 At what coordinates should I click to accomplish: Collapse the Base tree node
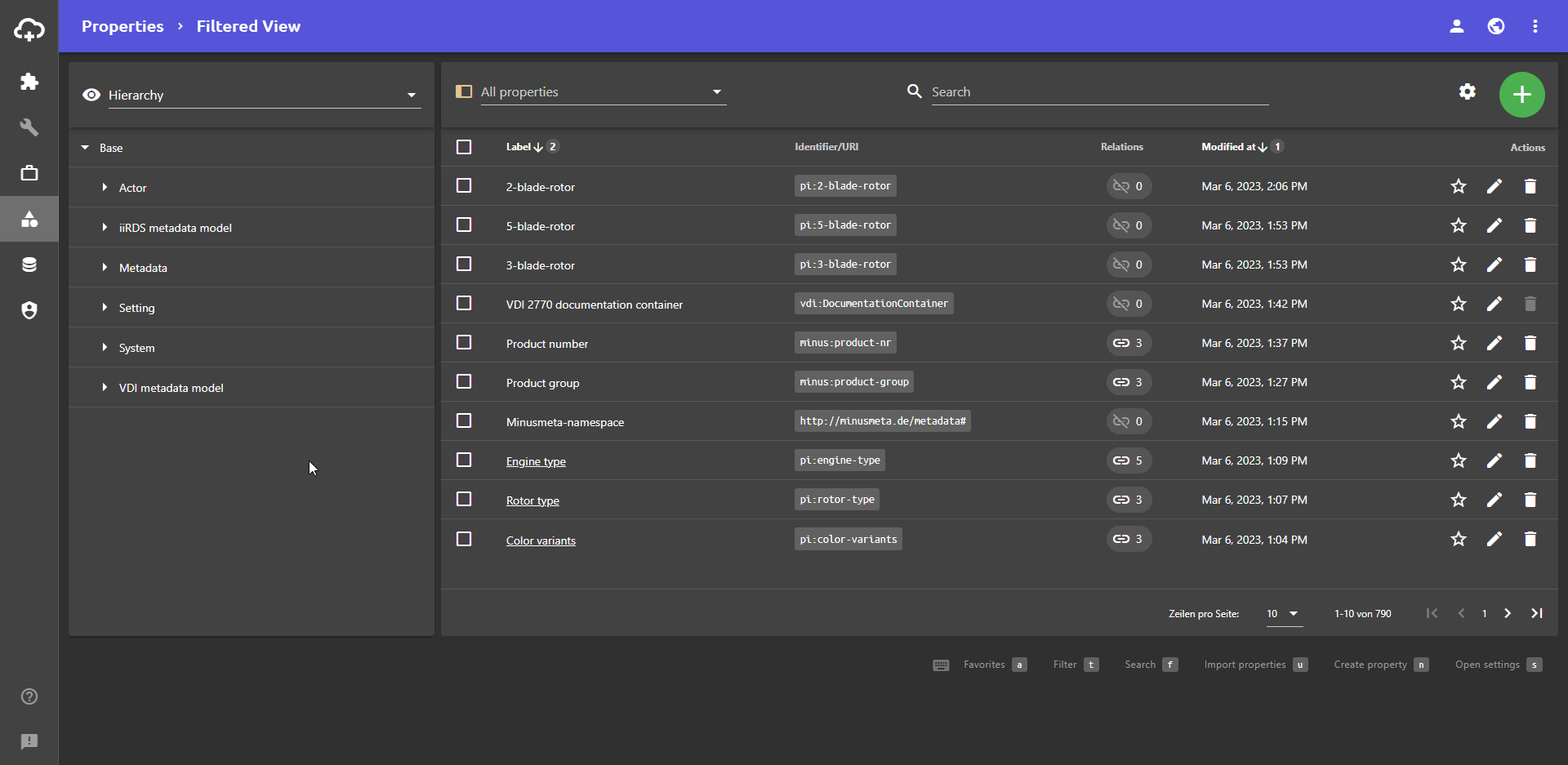[85, 148]
